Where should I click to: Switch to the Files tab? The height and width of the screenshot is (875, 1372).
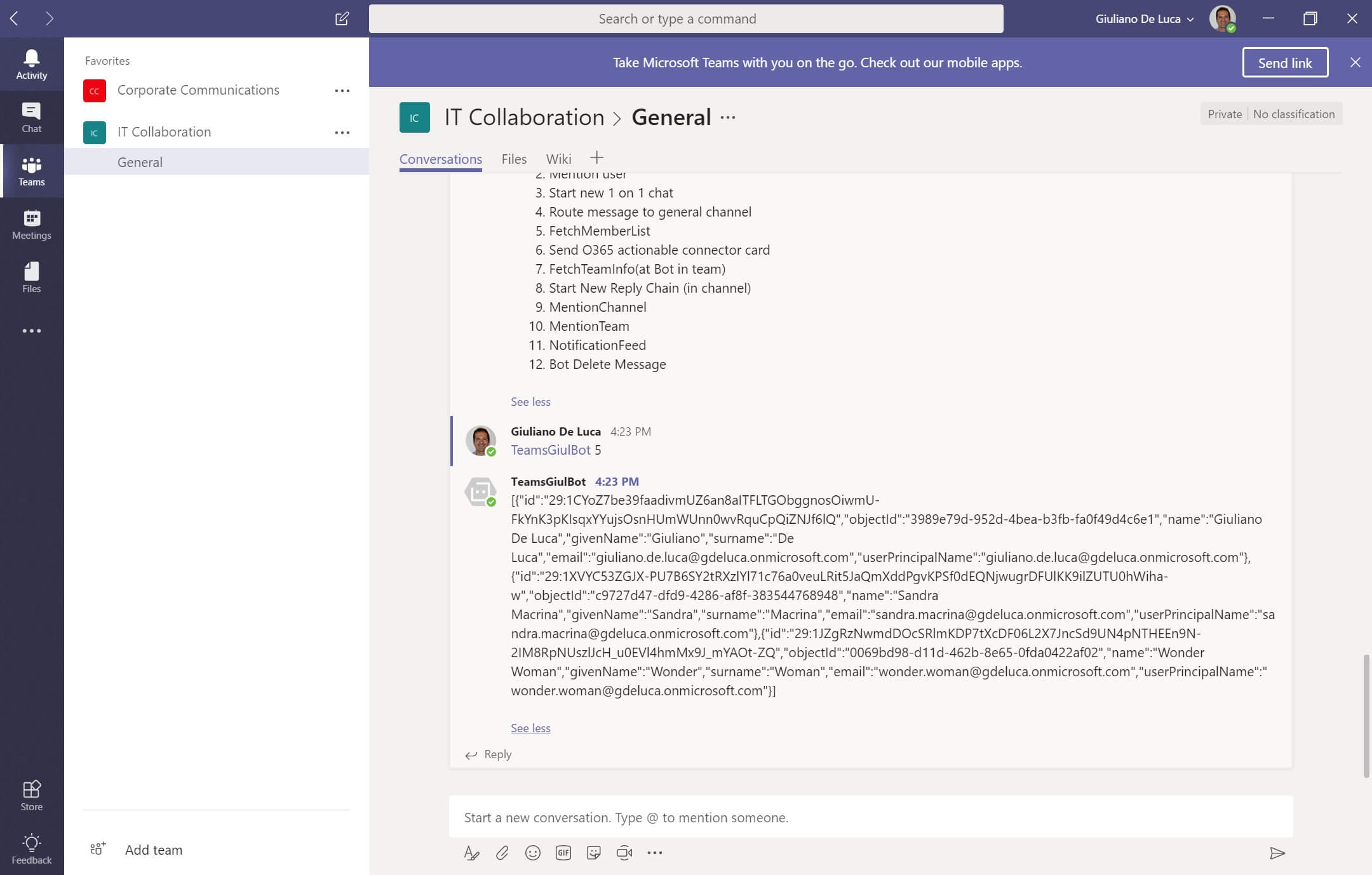(x=514, y=158)
